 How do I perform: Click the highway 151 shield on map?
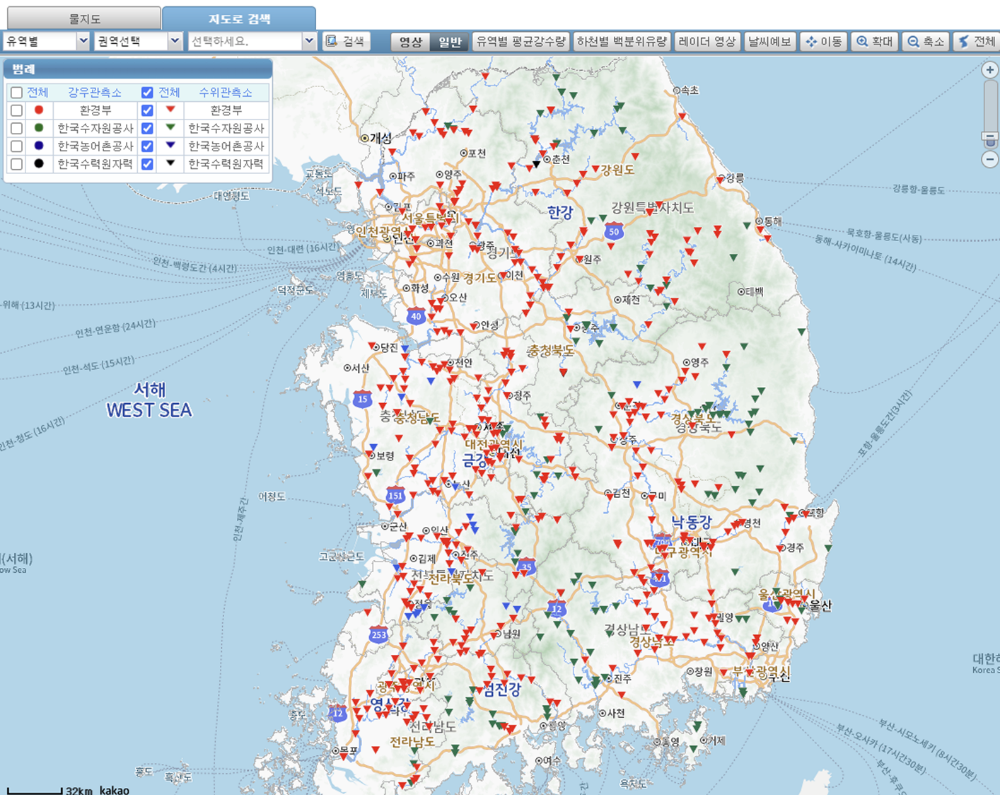click(395, 496)
